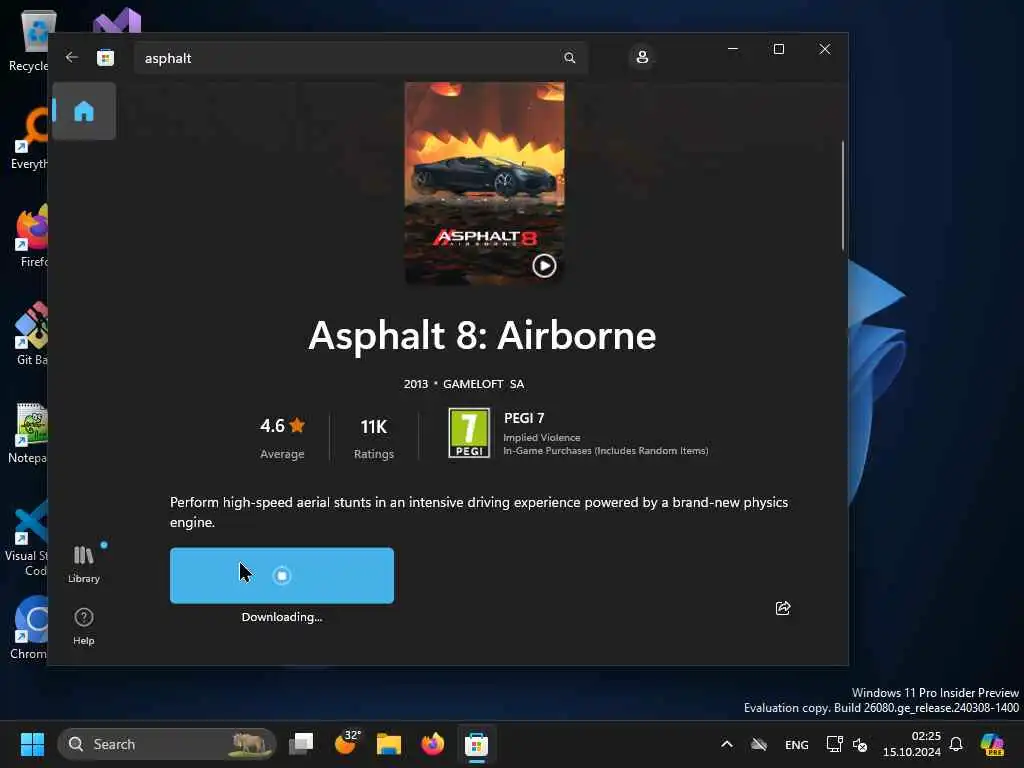The width and height of the screenshot is (1024, 768).
Task: Open the 11K Ratings count
Action: pyautogui.click(x=374, y=438)
